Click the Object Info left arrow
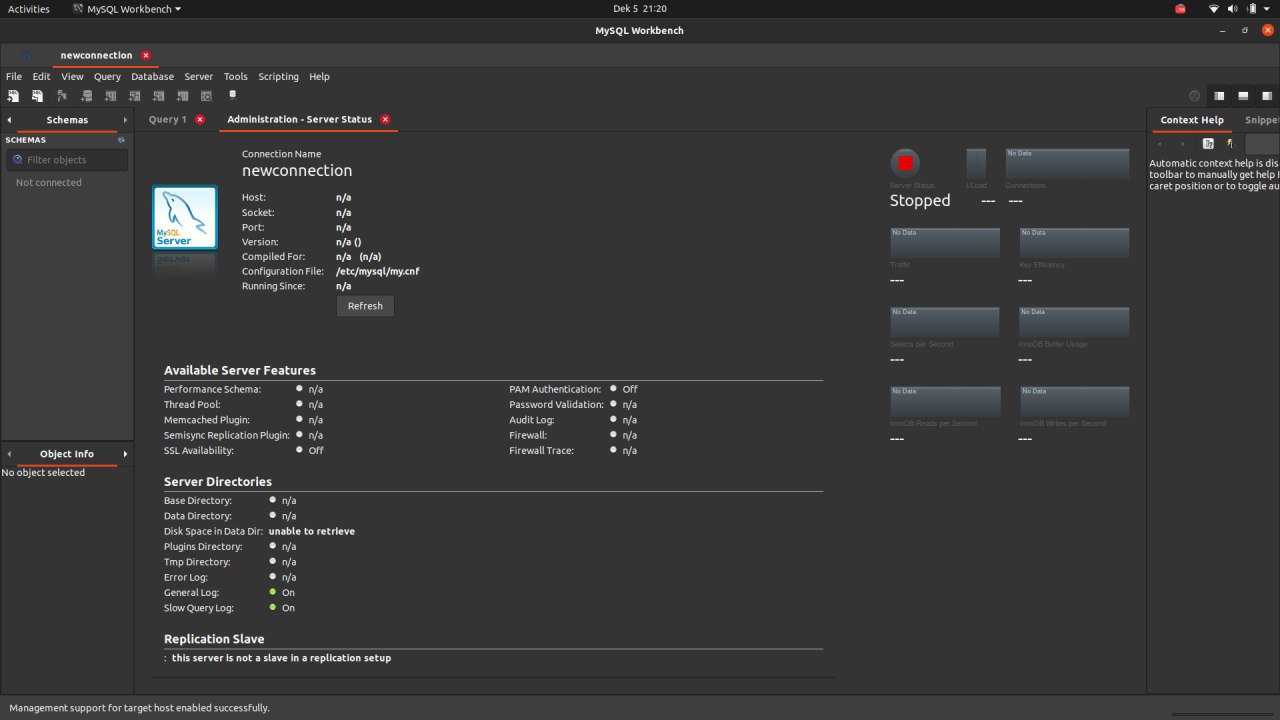Image resolution: width=1280 pixels, height=720 pixels. [x=9, y=454]
